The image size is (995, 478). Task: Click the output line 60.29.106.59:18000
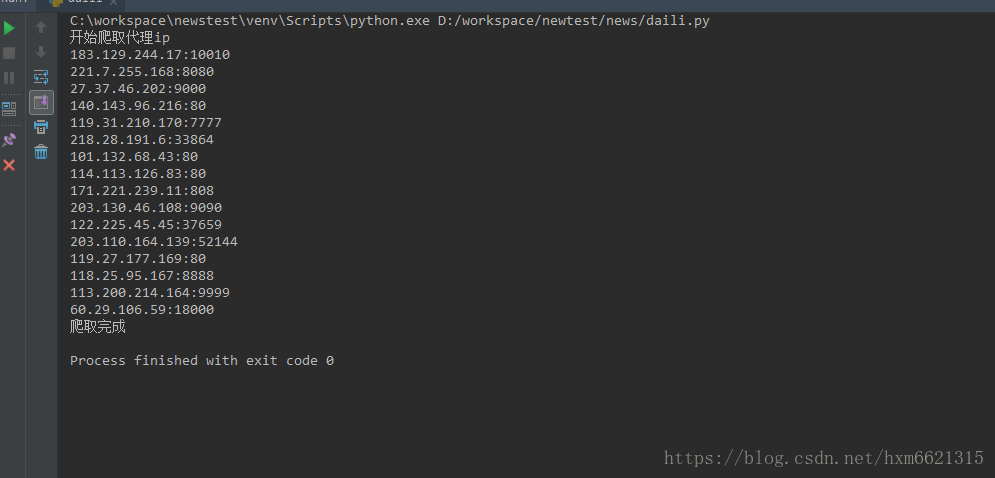click(x=142, y=310)
